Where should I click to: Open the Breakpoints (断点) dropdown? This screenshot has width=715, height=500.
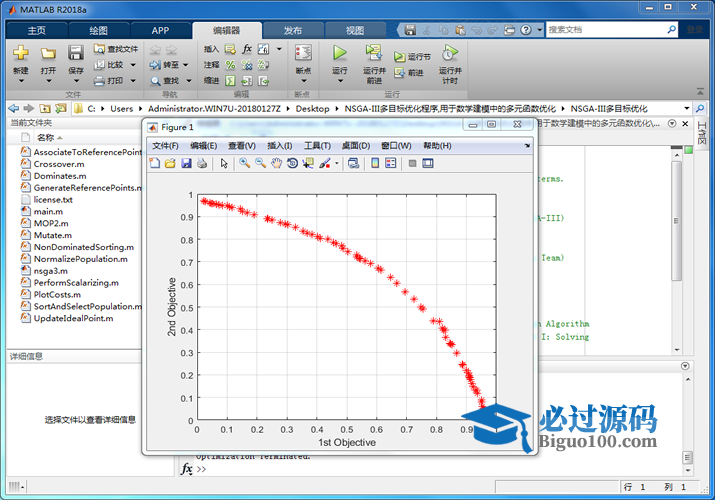coord(303,81)
